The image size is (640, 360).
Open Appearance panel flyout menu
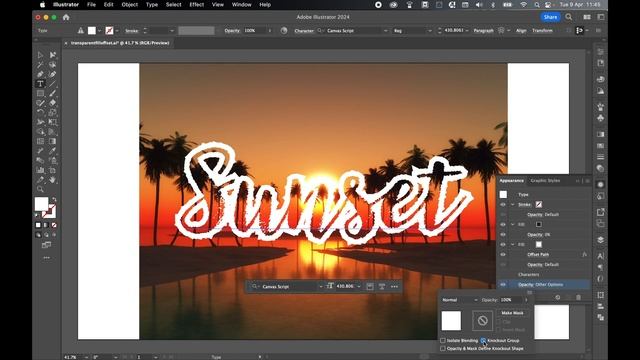(x=587, y=180)
